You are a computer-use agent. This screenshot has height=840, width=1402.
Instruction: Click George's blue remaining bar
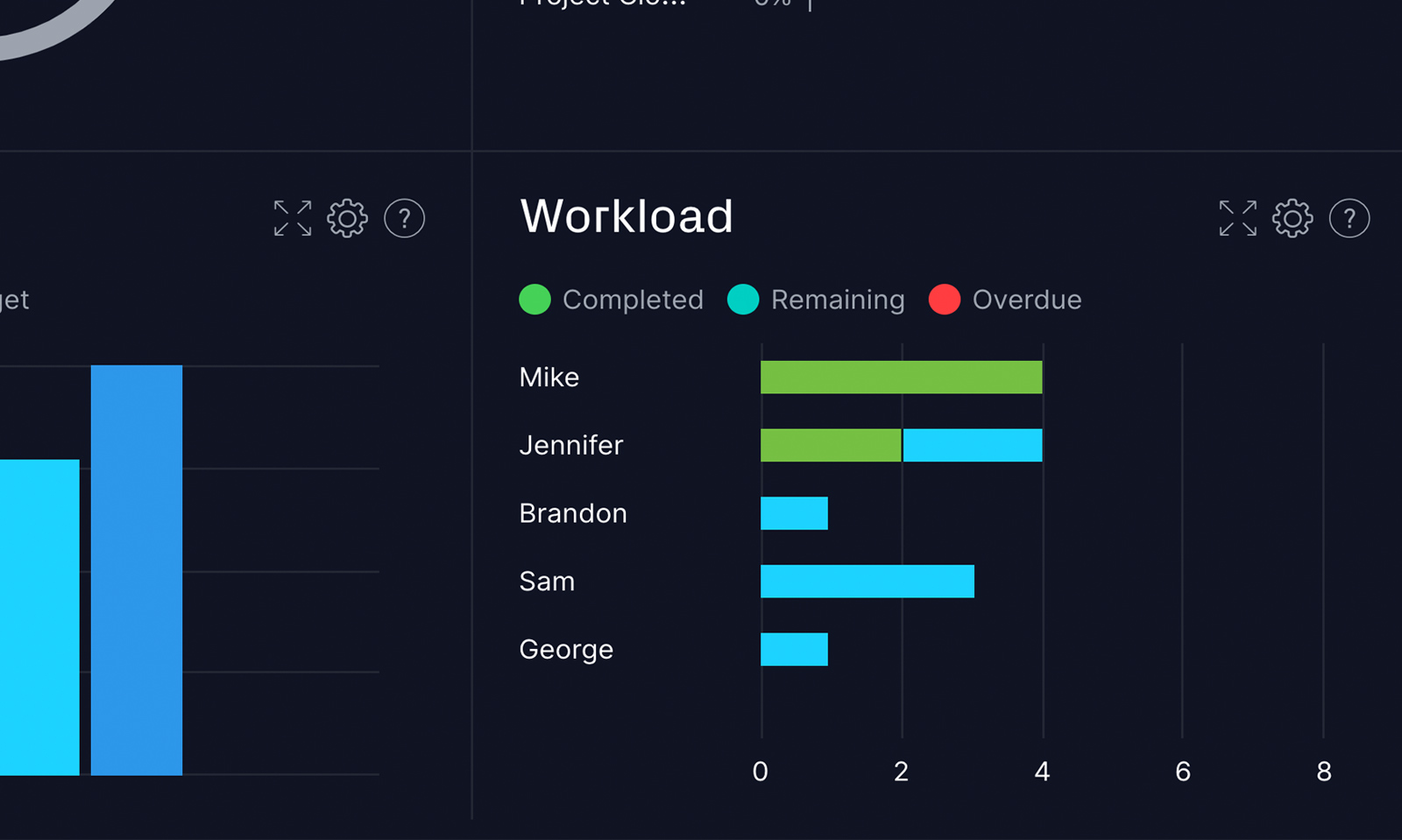point(794,650)
